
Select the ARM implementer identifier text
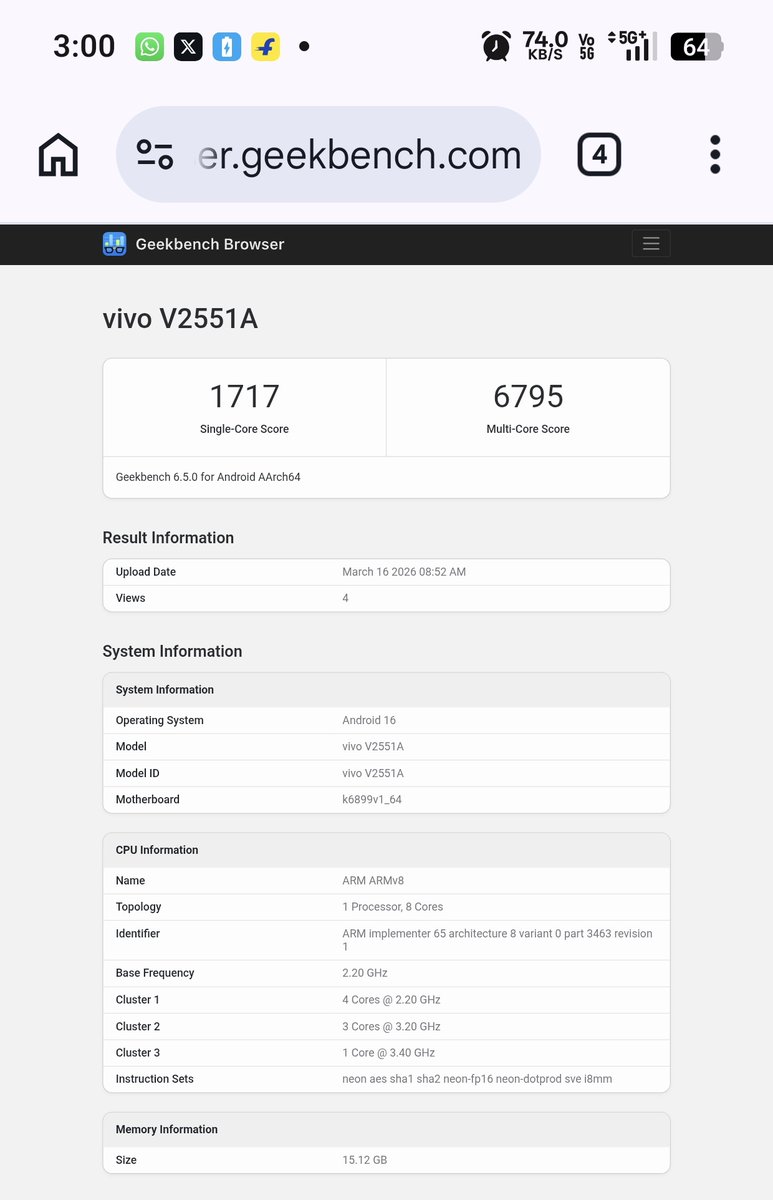(x=497, y=940)
